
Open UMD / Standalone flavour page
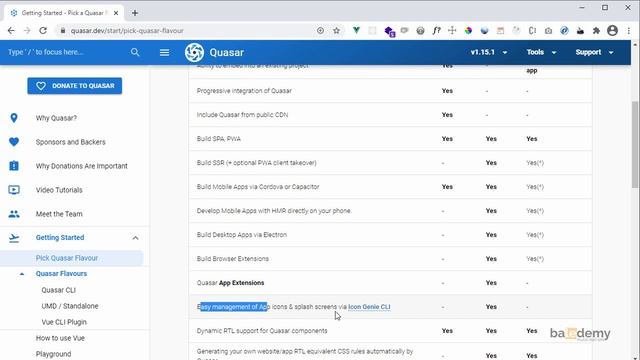click(70, 306)
